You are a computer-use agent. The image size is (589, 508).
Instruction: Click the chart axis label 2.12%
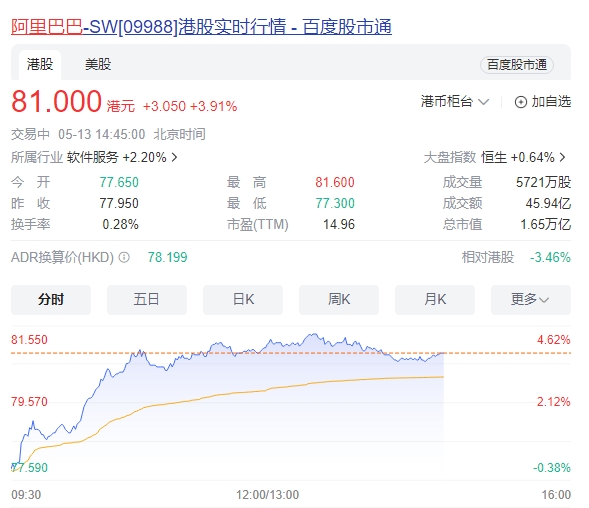(x=553, y=402)
